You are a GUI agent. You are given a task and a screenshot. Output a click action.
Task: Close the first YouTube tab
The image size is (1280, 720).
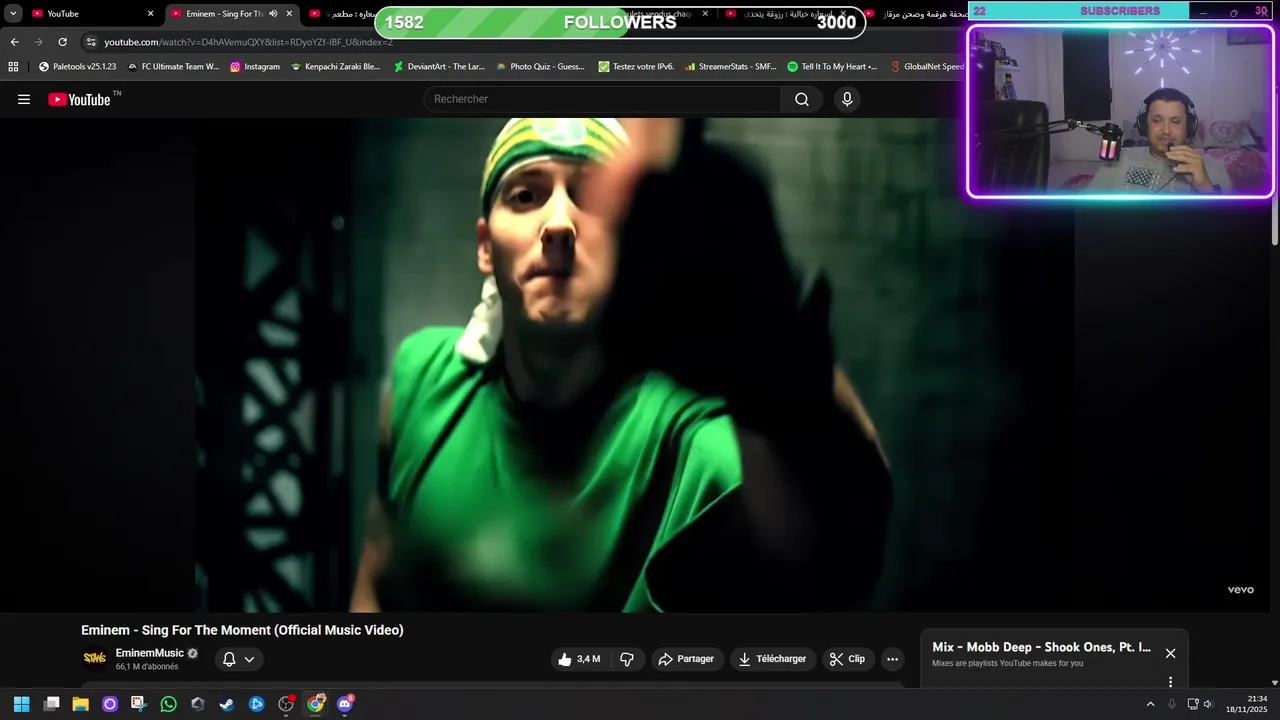pos(151,13)
